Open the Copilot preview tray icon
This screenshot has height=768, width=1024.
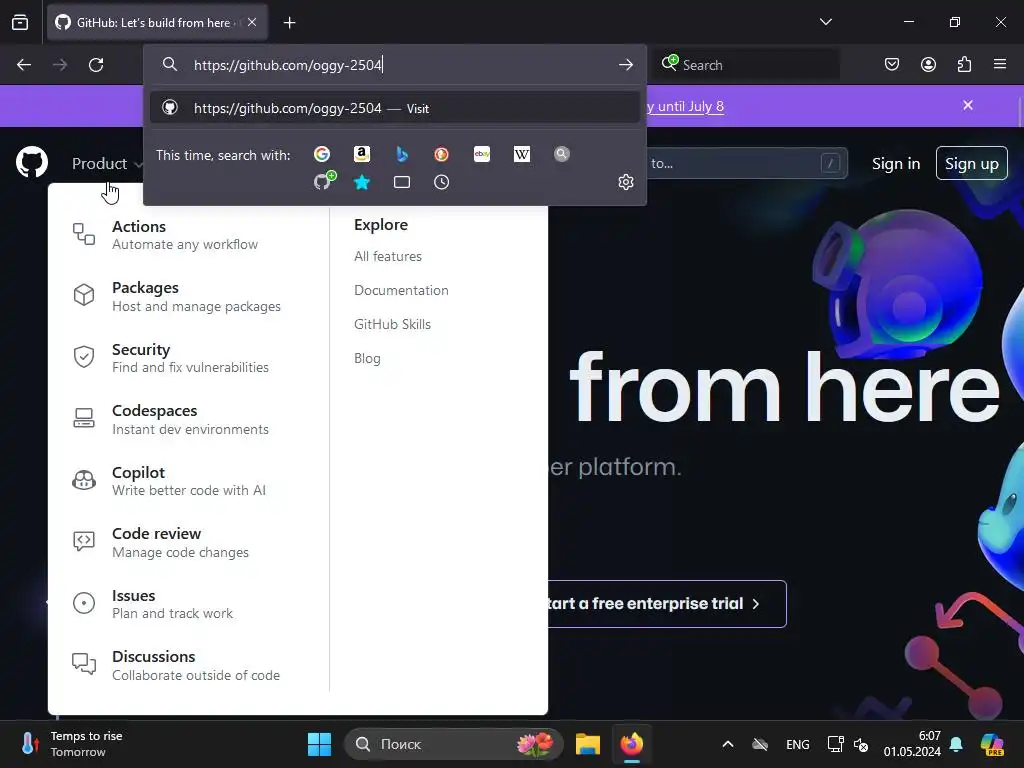tap(992, 744)
